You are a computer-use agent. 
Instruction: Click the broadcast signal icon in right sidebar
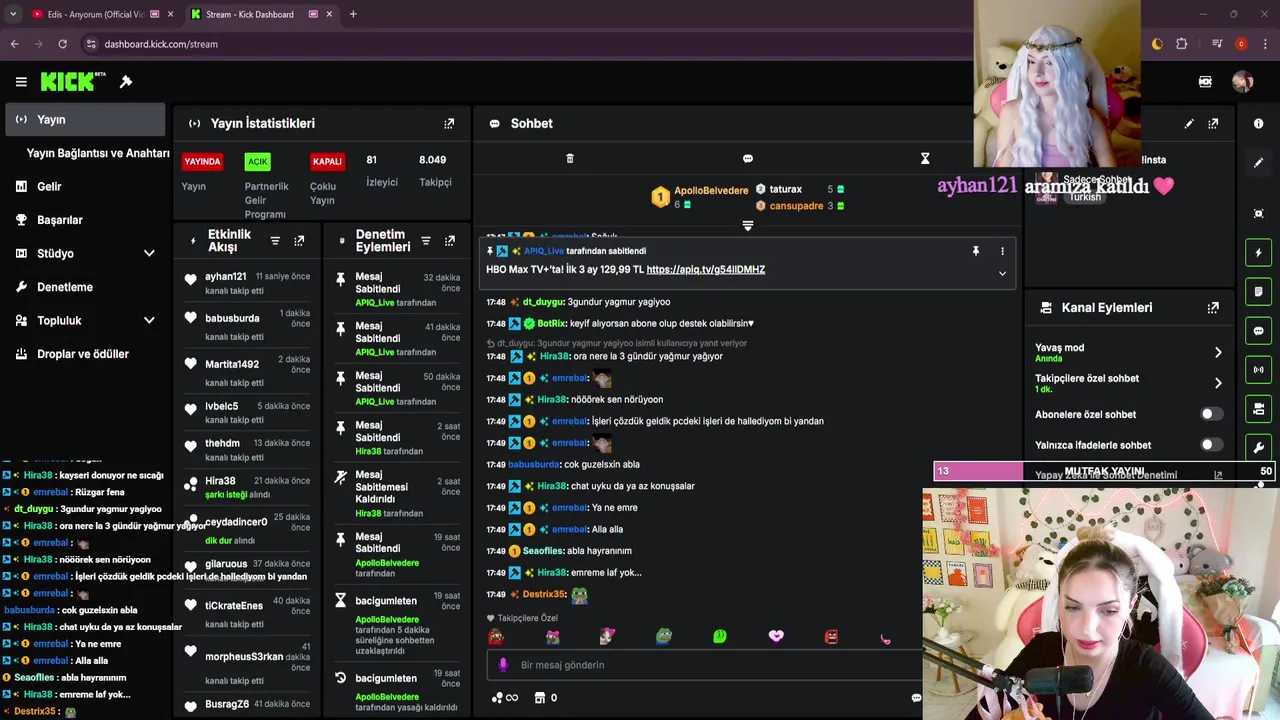tap(1258, 370)
